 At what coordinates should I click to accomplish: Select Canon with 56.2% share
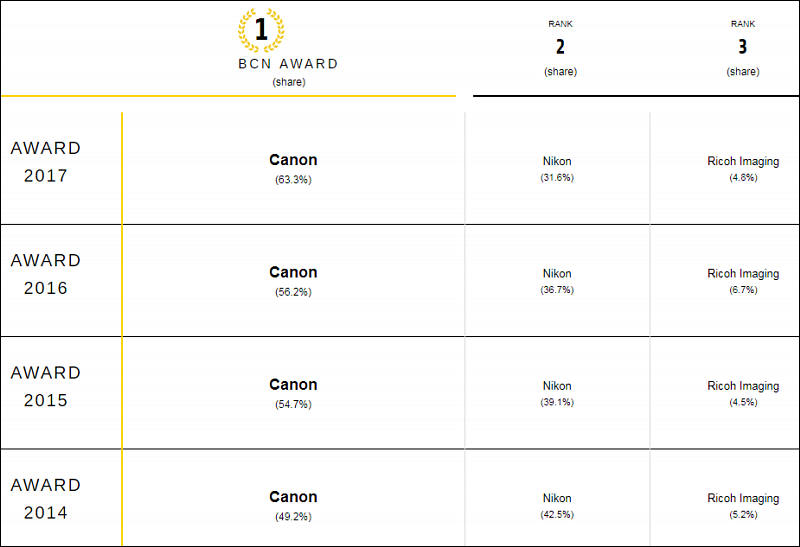point(293,272)
